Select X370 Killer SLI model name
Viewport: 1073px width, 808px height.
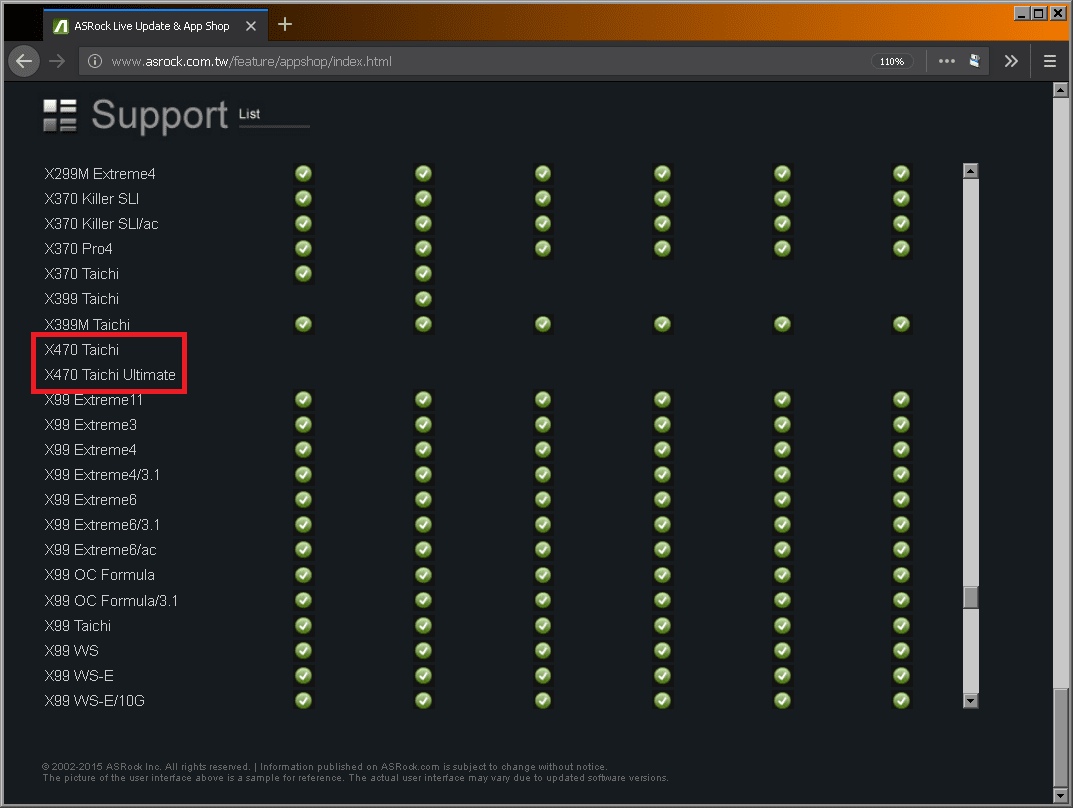(x=92, y=199)
